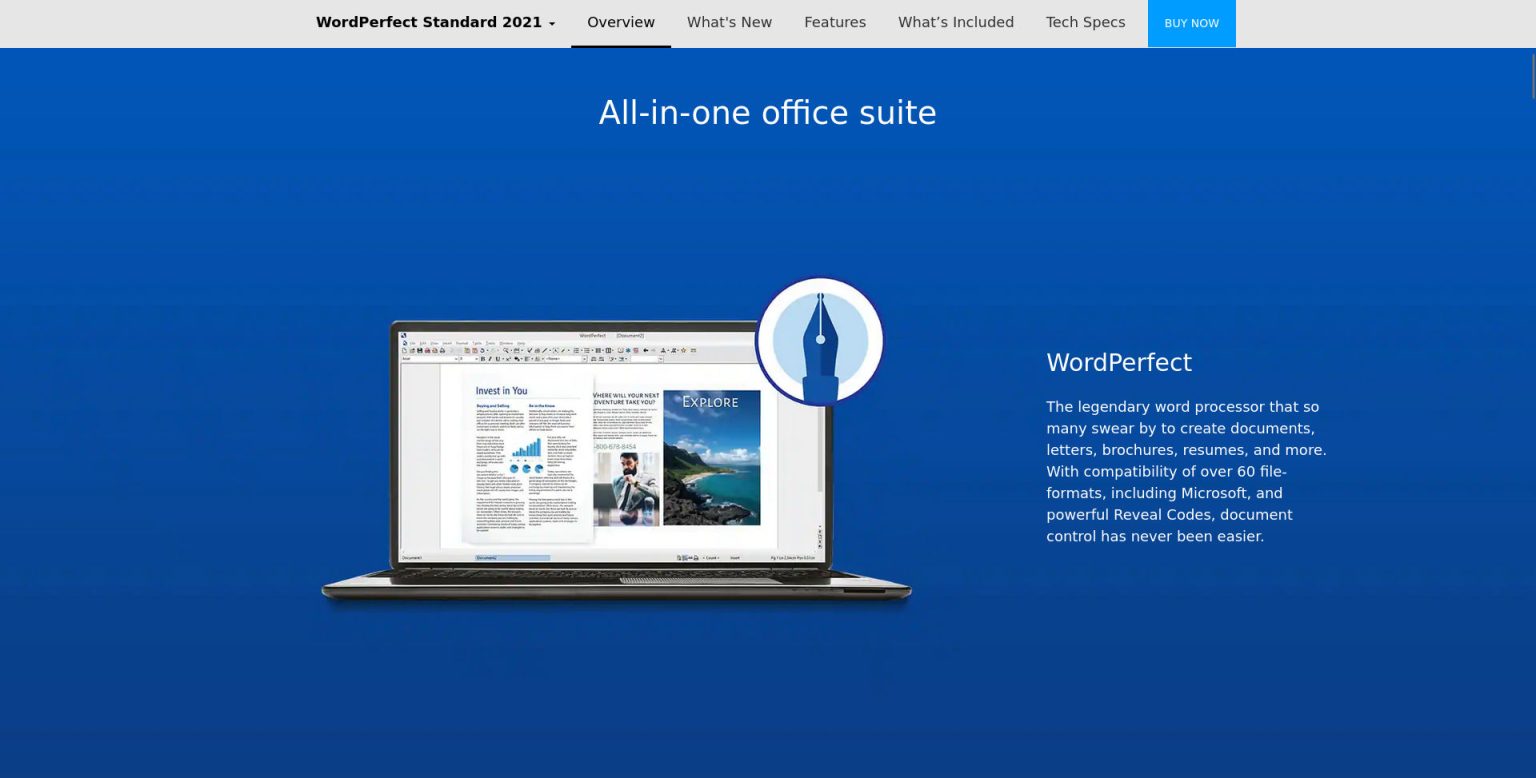Expand the WordPerfect Standard 2021 dropdown

click(x=435, y=23)
